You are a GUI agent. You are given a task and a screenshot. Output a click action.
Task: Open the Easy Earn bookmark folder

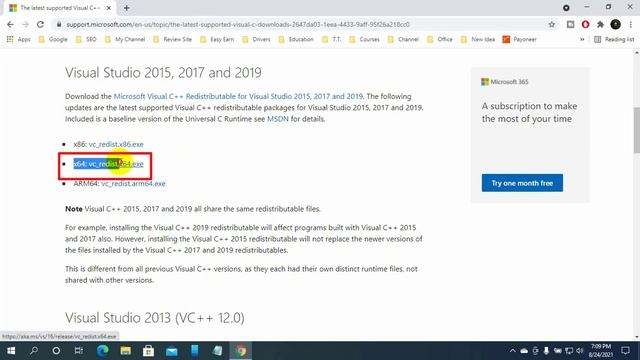(217, 40)
